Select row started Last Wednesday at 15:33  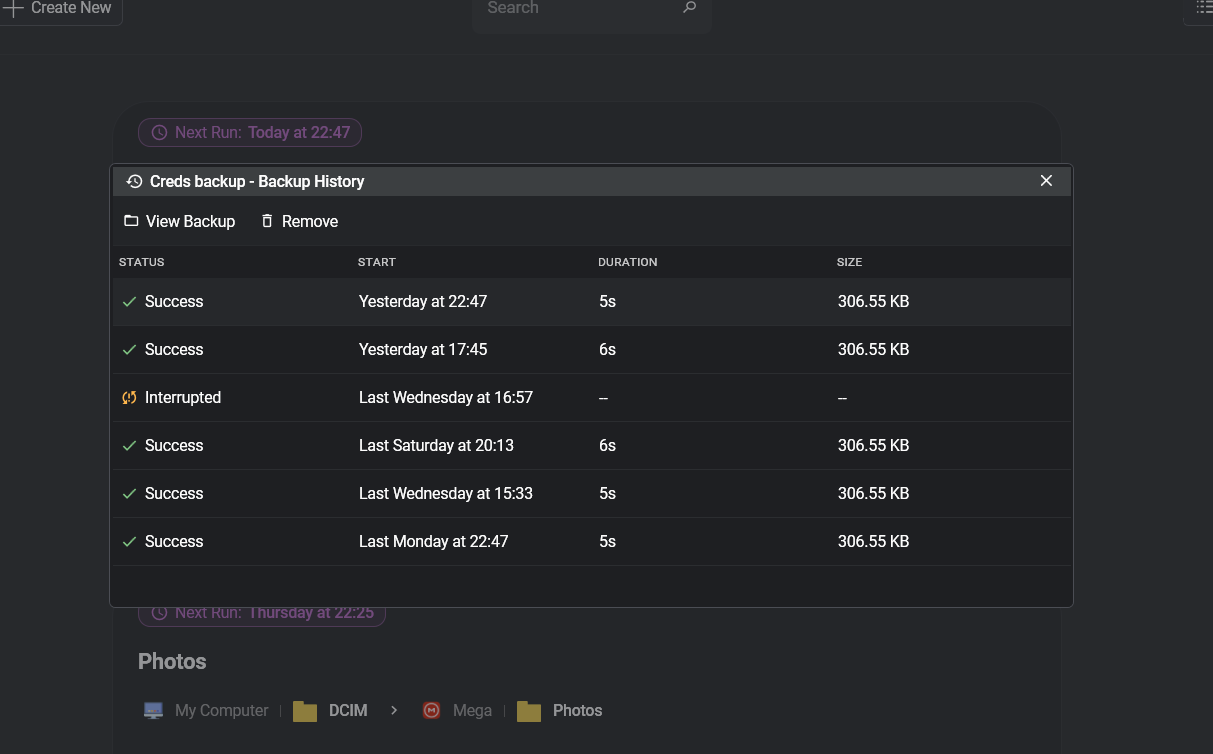(591, 493)
